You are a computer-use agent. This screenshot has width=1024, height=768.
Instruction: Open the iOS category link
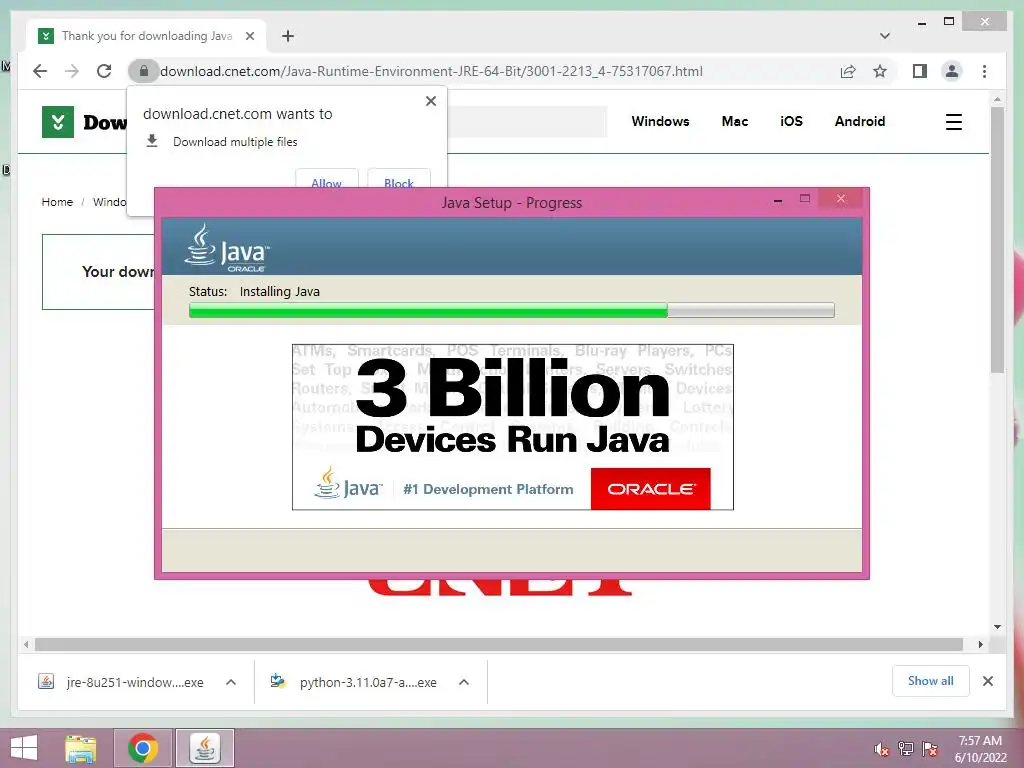(792, 121)
